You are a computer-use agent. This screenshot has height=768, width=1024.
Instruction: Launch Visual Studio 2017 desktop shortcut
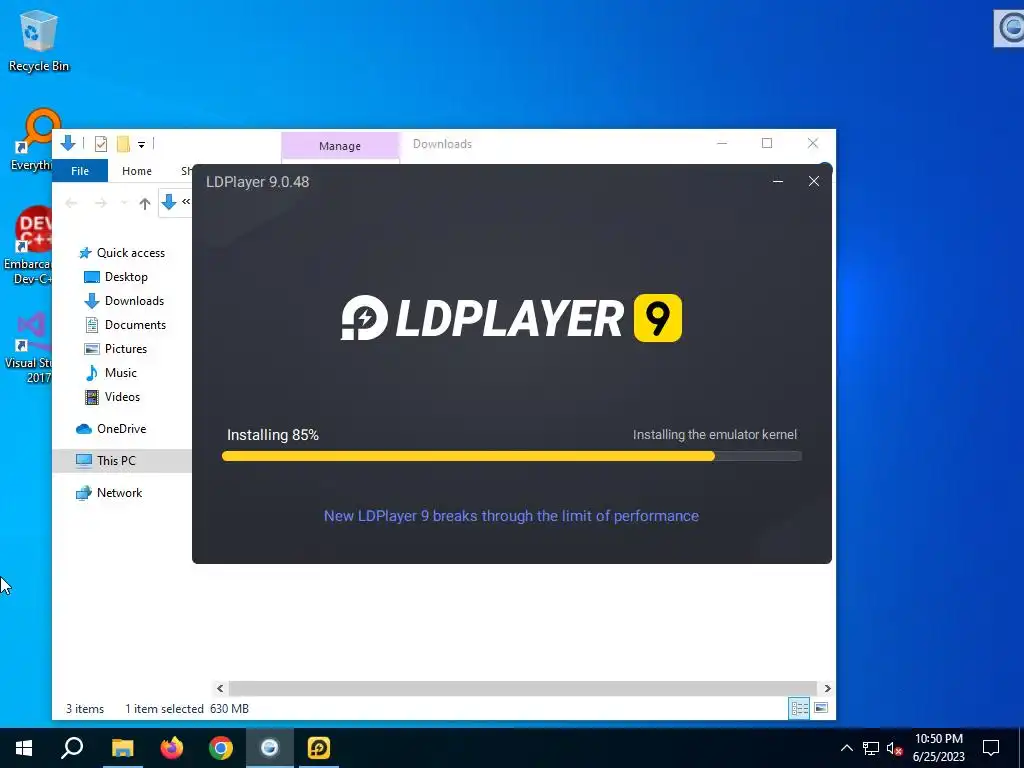[27, 348]
